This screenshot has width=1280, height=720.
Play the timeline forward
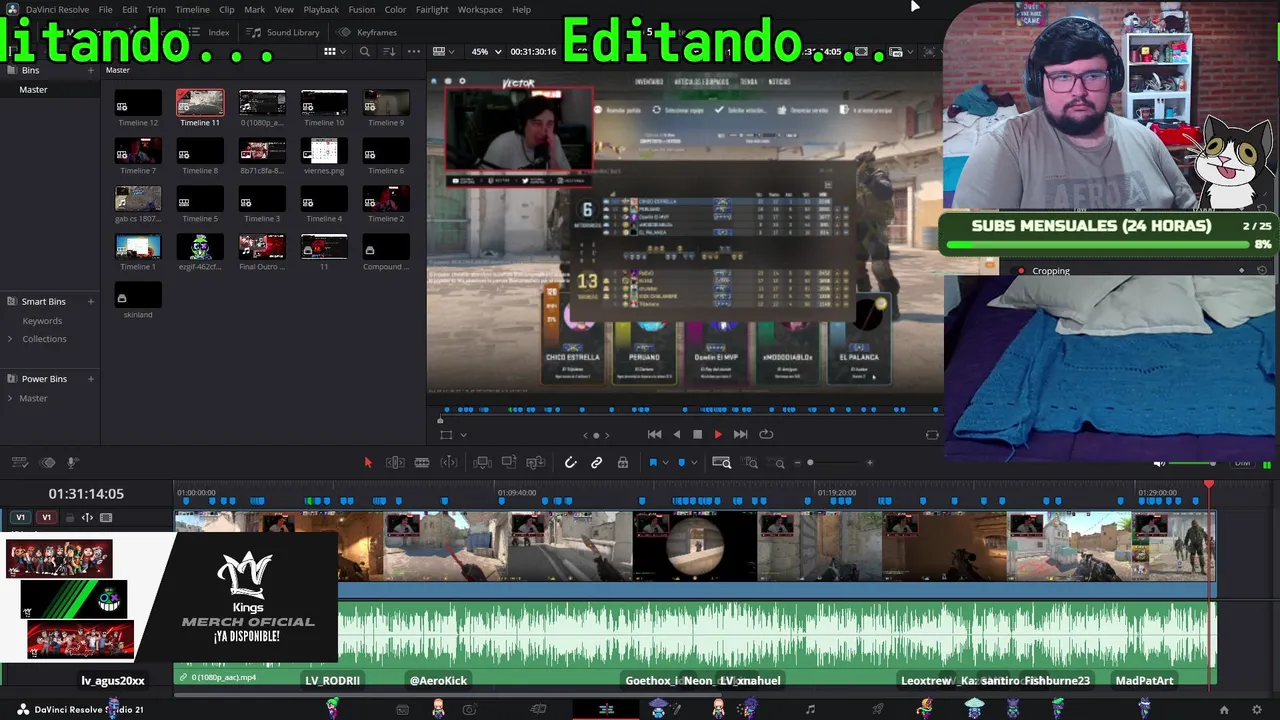pyautogui.click(x=718, y=434)
